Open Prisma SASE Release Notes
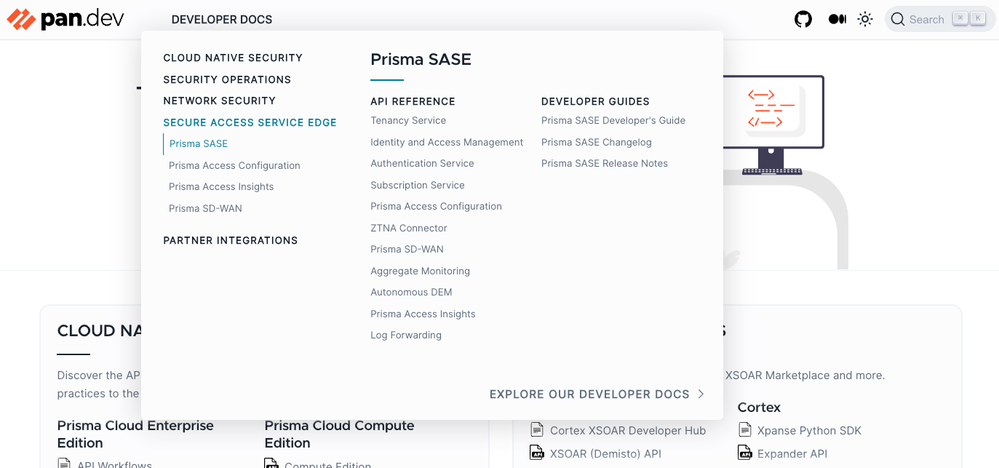The width and height of the screenshot is (999, 468). click(x=604, y=163)
